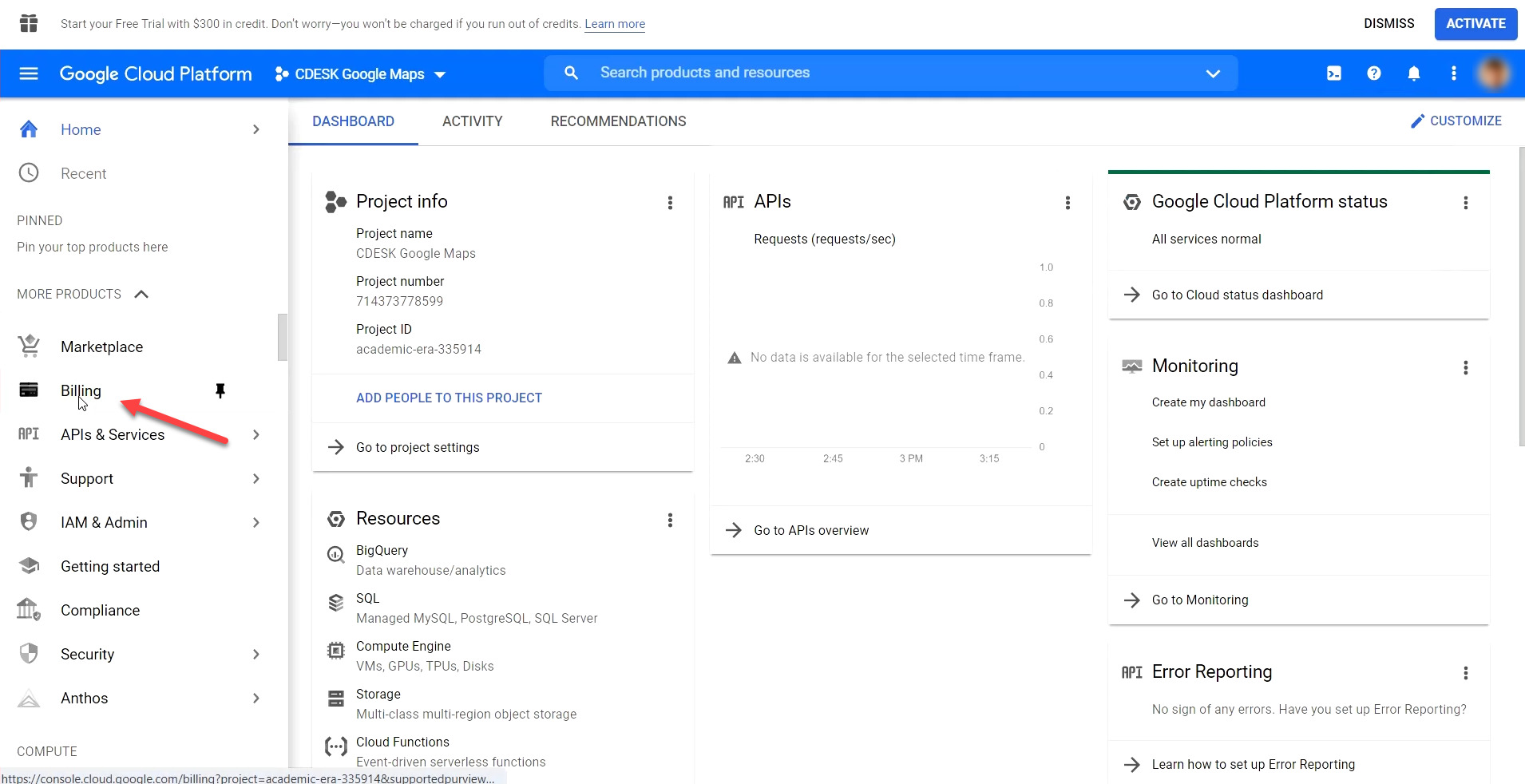The width and height of the screenshot is (1525, 784).
Task: Click the search products and resources field
Action: (890, 73)
